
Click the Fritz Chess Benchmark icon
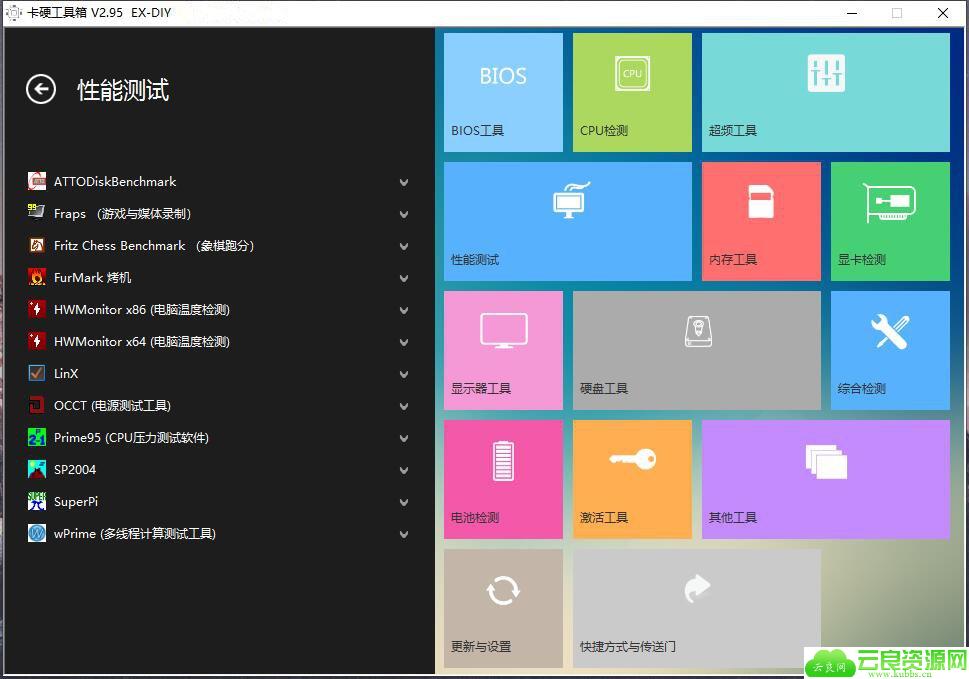coord(36,245)
